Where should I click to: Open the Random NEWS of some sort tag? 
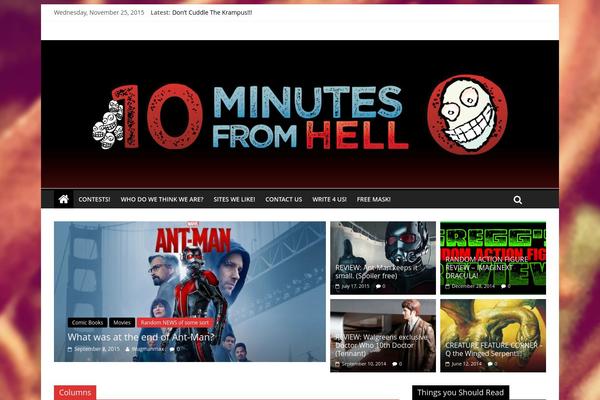(x=174, y=323)
